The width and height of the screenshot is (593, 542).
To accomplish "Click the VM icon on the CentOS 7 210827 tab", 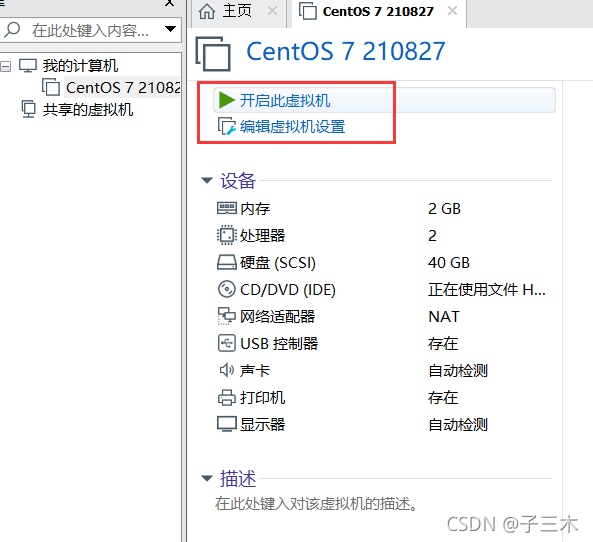I will click(308, 11).
